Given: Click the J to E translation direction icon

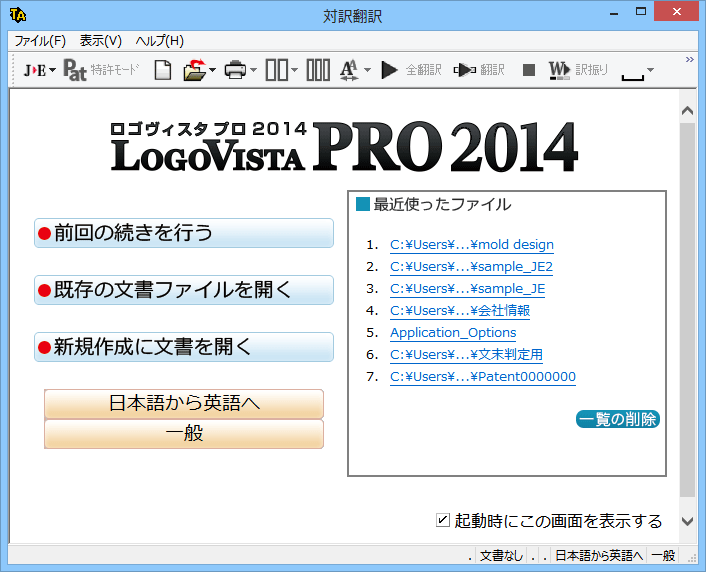Looking at the screenshot, I should tap(34, 70).
